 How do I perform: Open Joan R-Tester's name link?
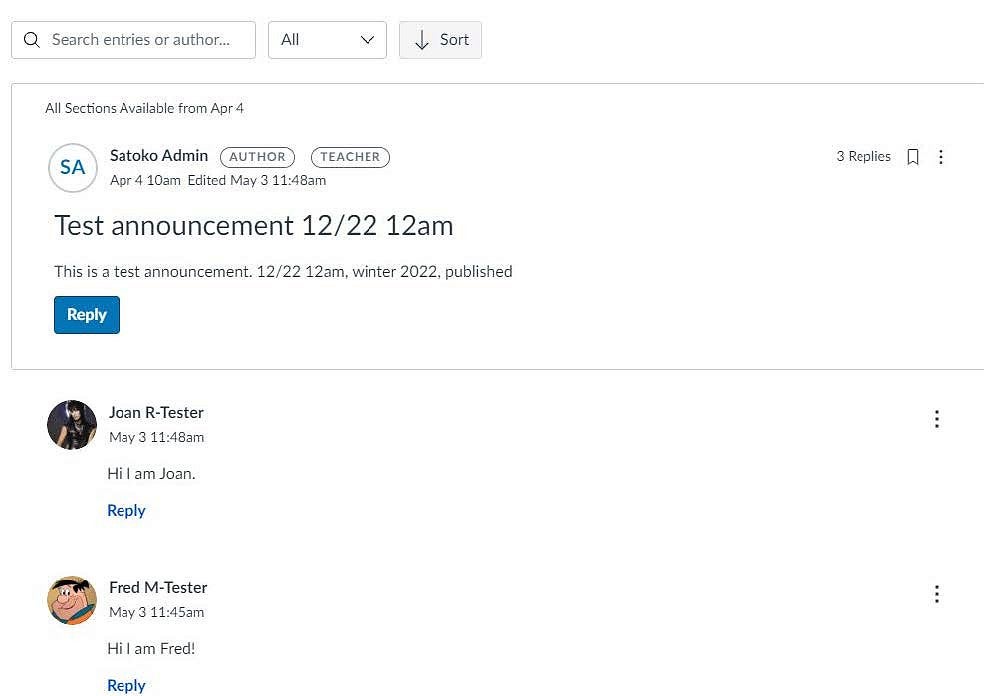click(x=156, y=412)
